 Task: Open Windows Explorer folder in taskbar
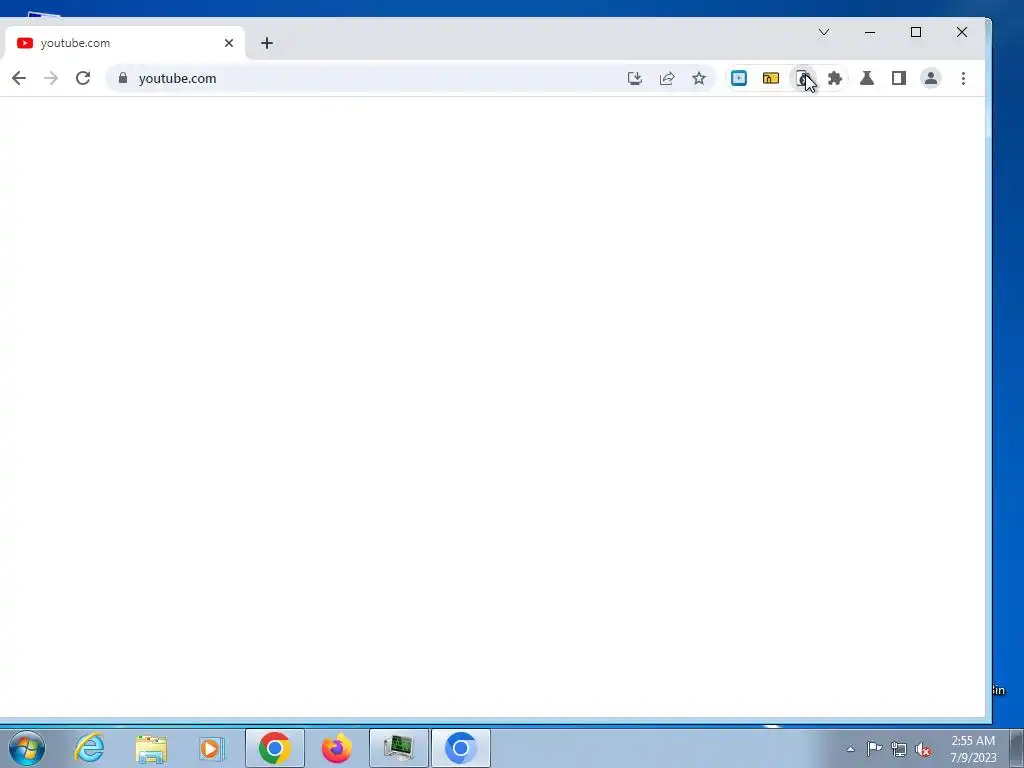pyautogui.click(x=151, y=748)
